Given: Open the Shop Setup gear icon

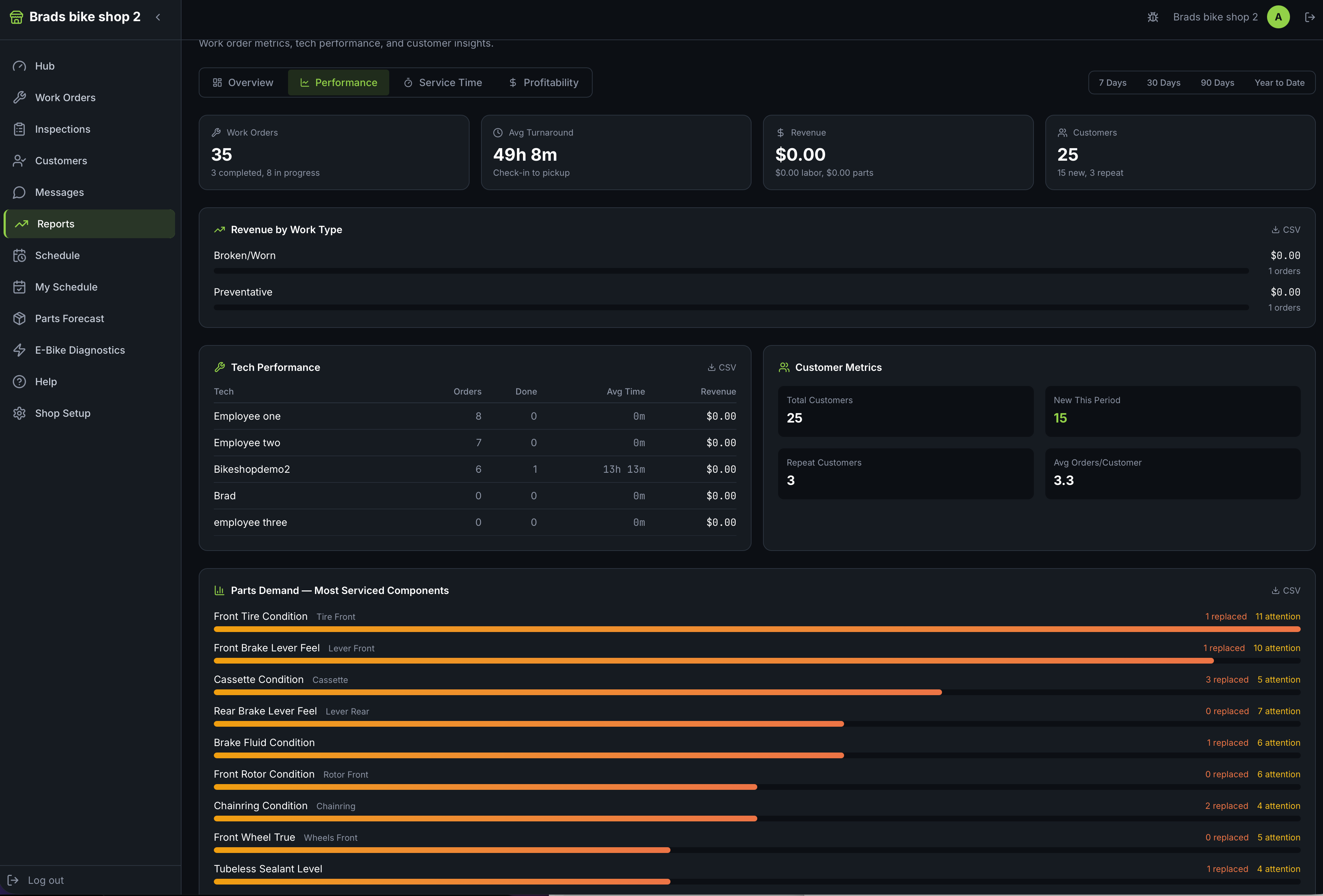Looking at the screenshot, I should coord(19,413).
